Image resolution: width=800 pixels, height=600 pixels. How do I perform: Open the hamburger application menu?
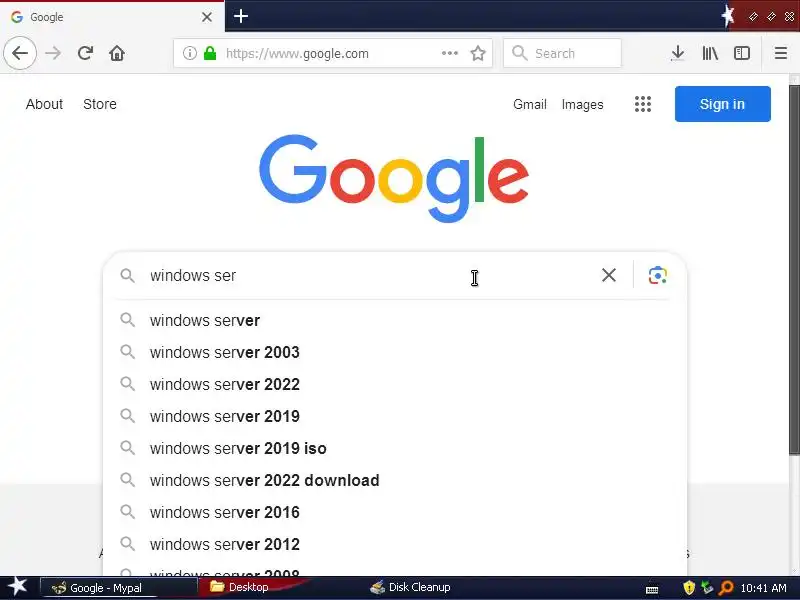coord(781,53)
